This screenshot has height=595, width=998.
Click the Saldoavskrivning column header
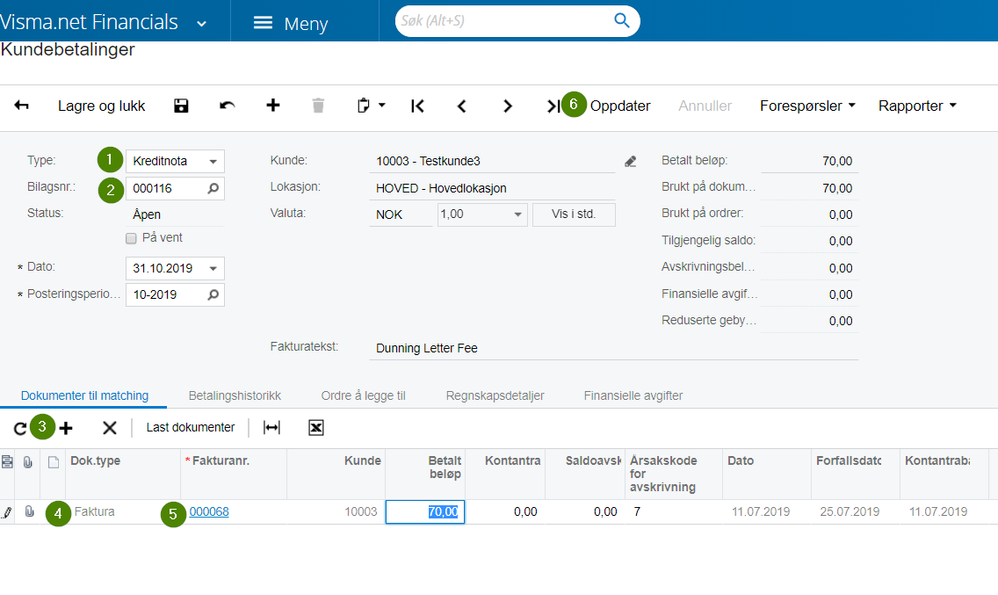point(585,473)
